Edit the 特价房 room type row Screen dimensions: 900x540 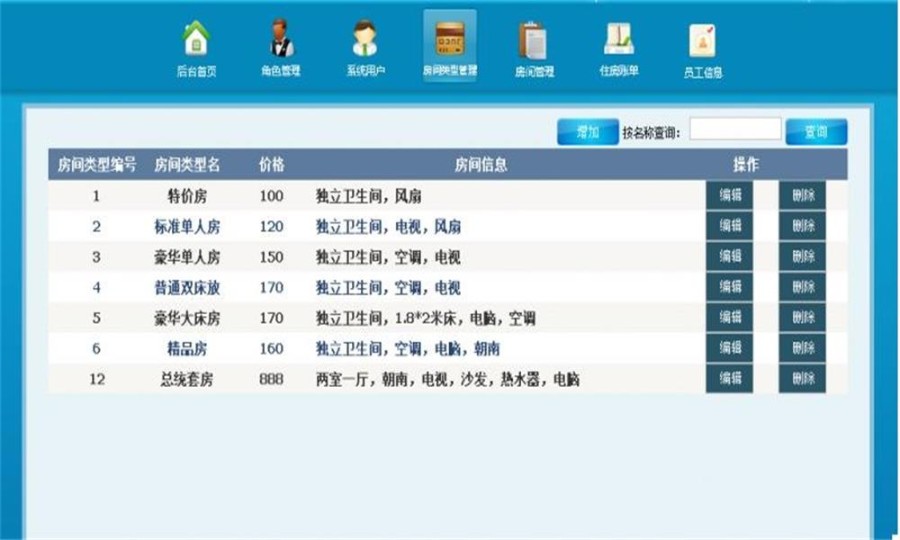pyautogui.click(x=729, y=196)
